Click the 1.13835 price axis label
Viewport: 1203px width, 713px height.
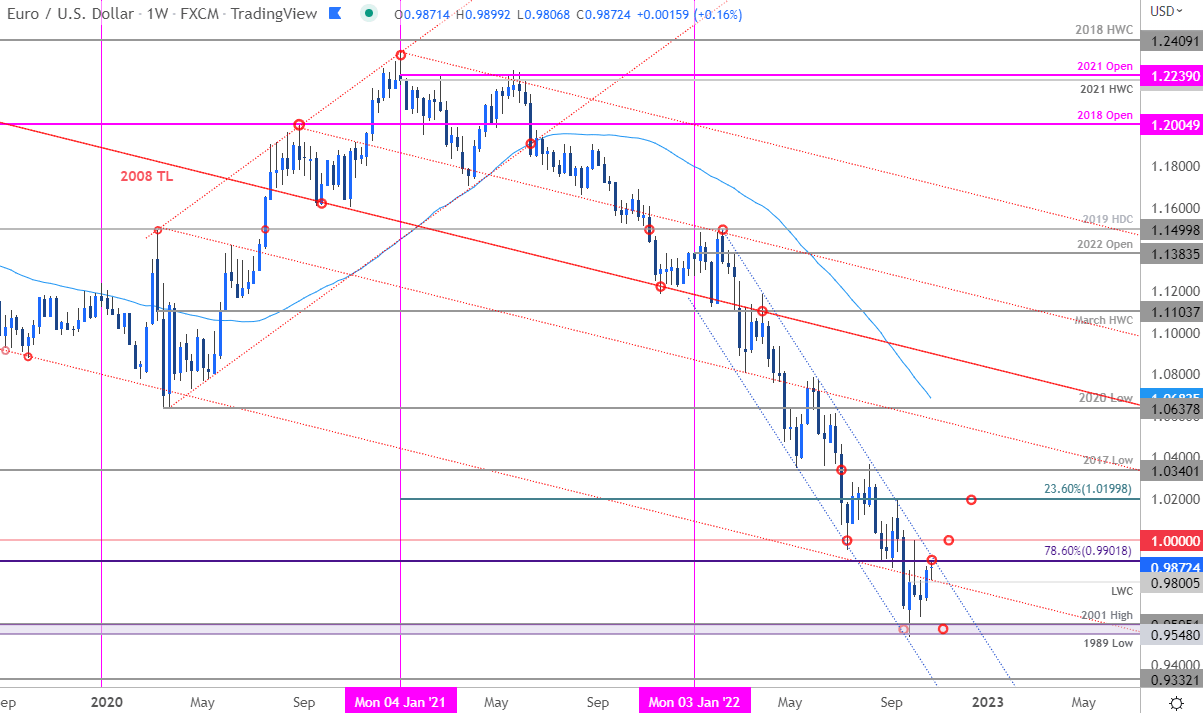click(x=1172, y=256)
